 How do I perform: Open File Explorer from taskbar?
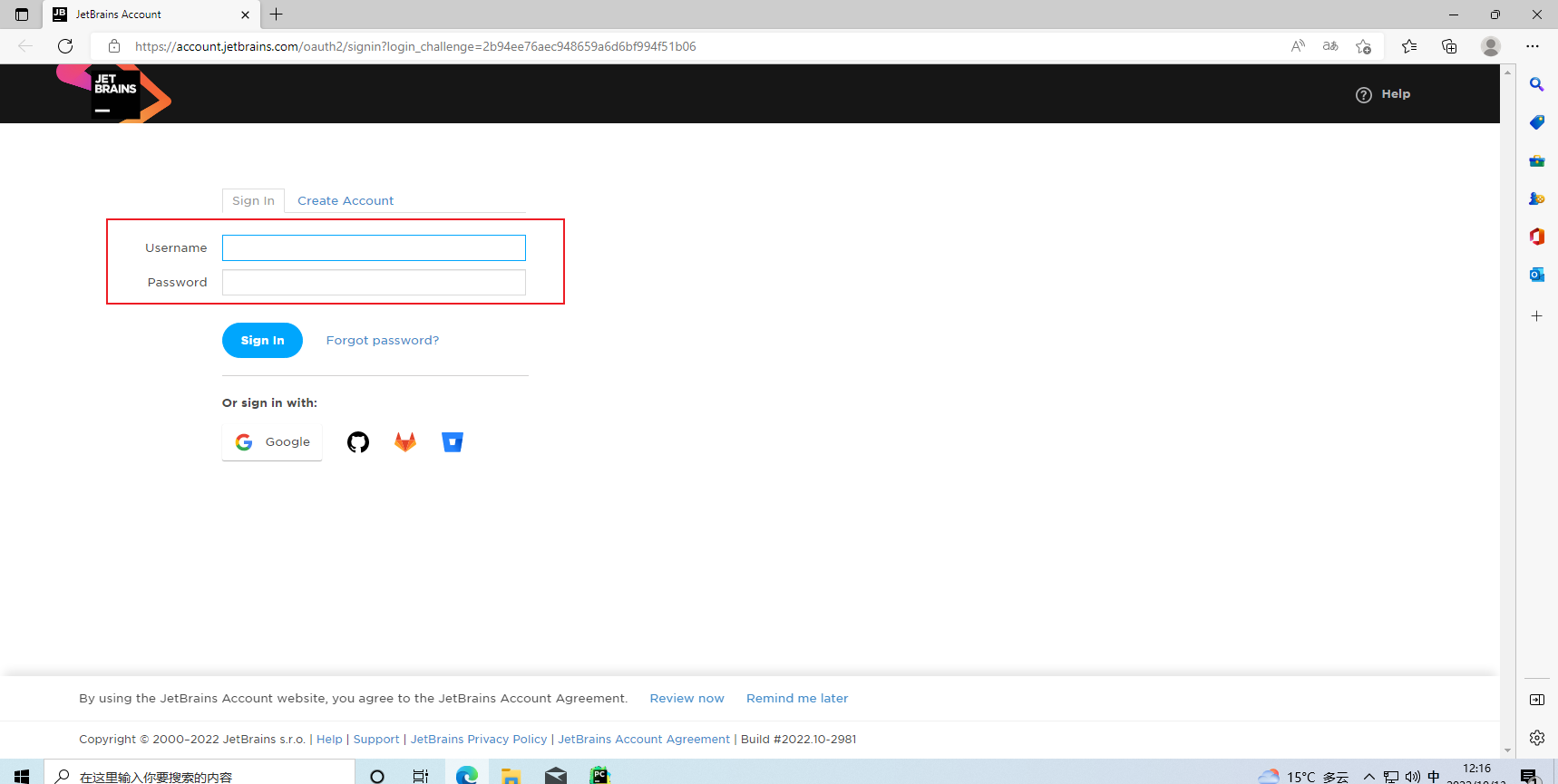click(x=511, y=776)
